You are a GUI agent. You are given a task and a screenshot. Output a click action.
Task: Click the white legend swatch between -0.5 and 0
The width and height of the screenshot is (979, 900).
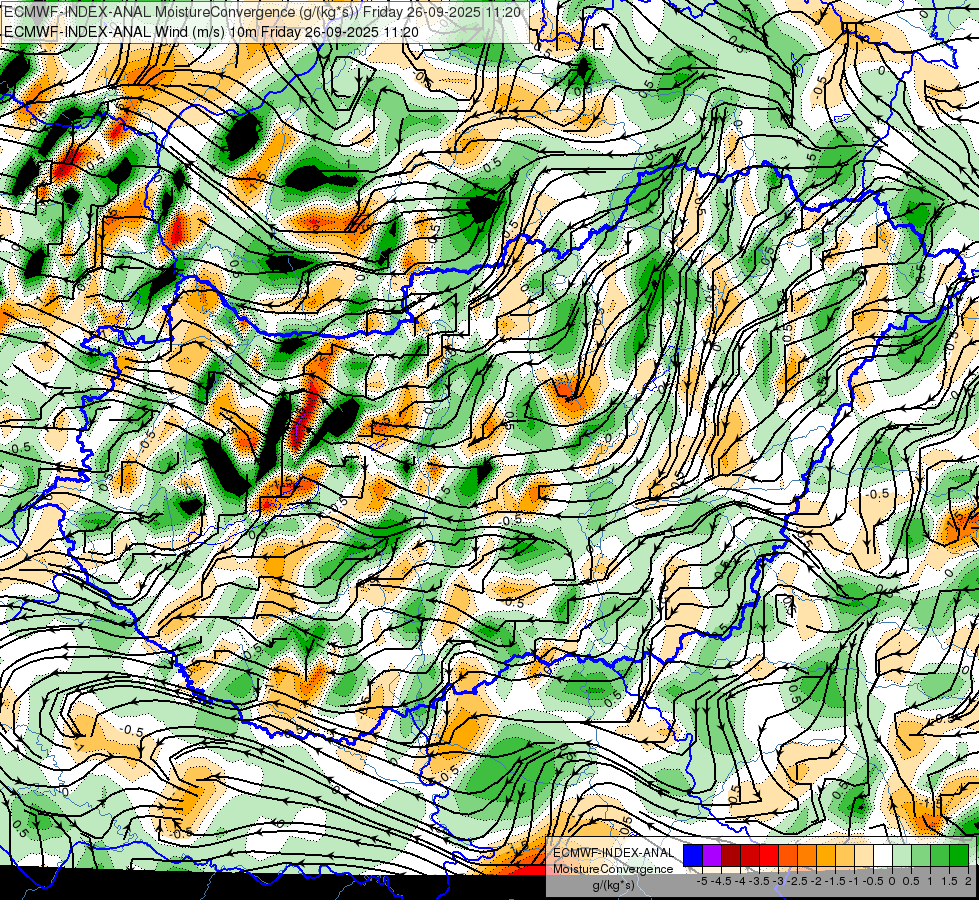tap(883, 855)
